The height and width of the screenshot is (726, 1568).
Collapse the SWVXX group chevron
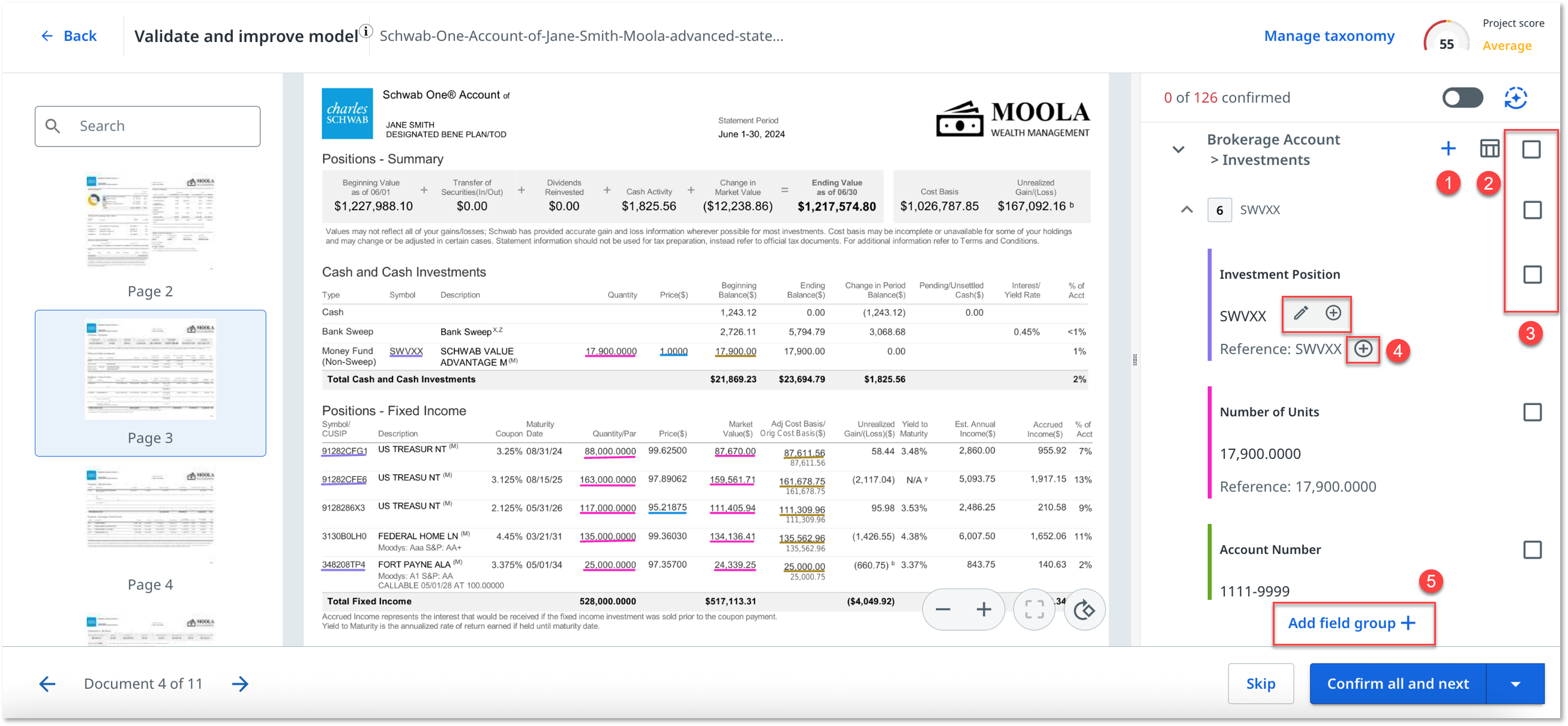pyautogui.click(x=1186, y=210)
